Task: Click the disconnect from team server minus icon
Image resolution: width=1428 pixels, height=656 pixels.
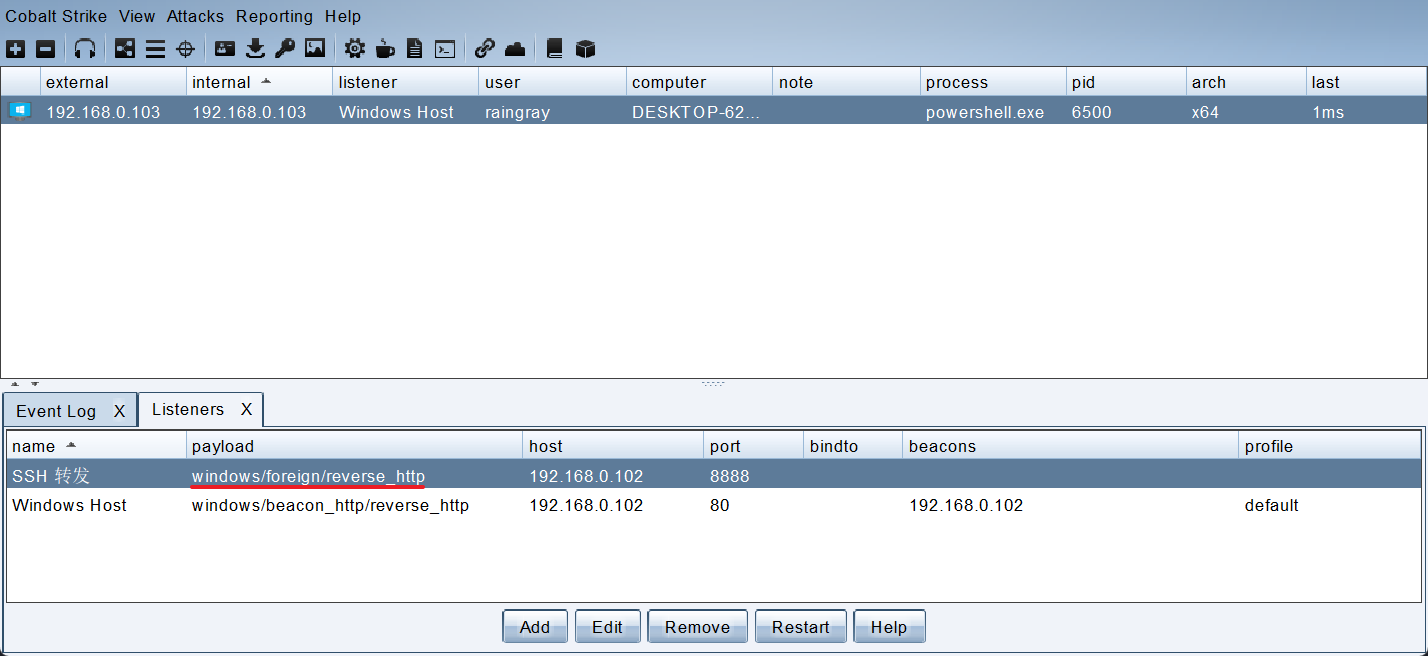Action: [x=45, y=48]
